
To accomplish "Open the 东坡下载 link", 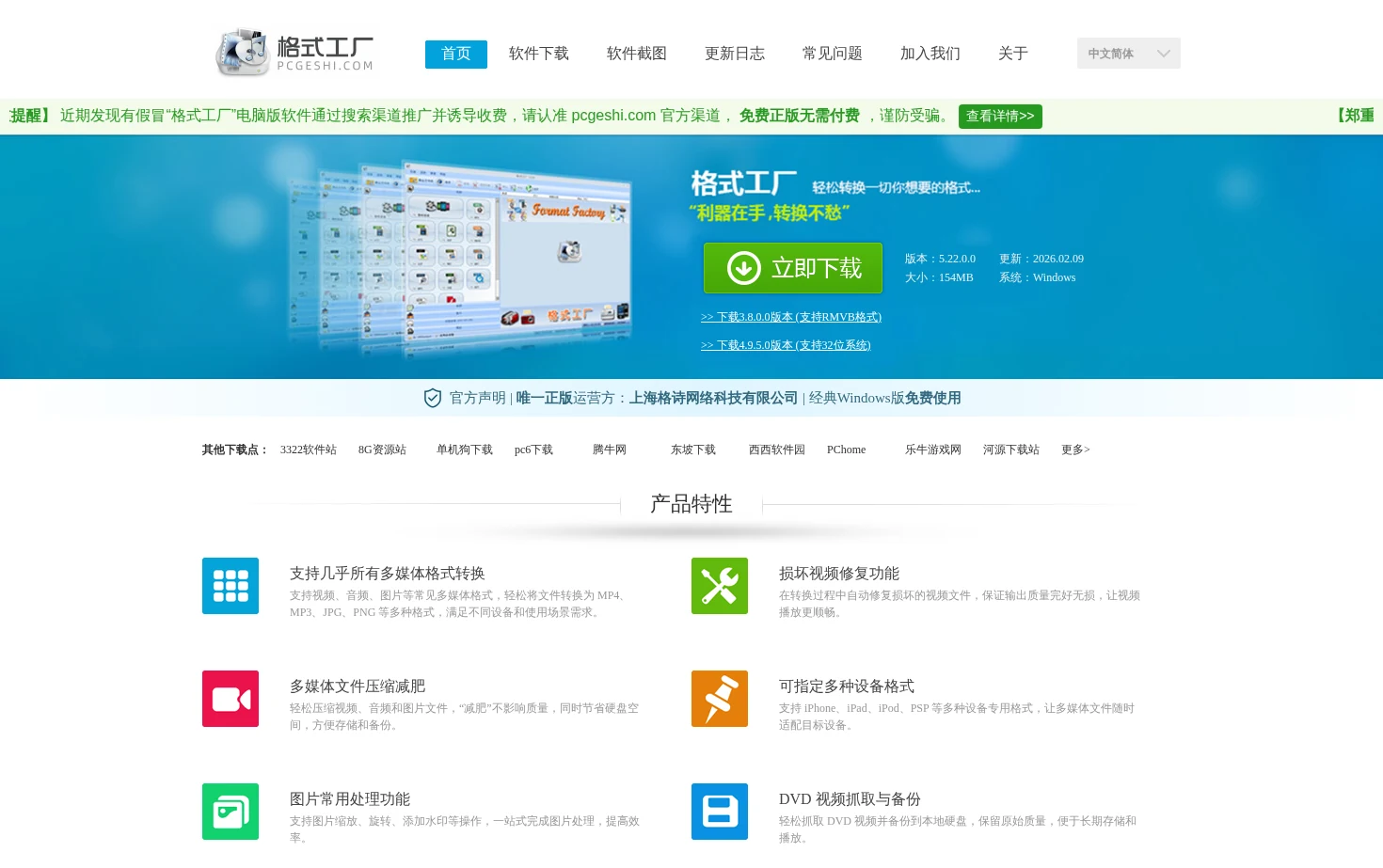I will coord(693,450).
